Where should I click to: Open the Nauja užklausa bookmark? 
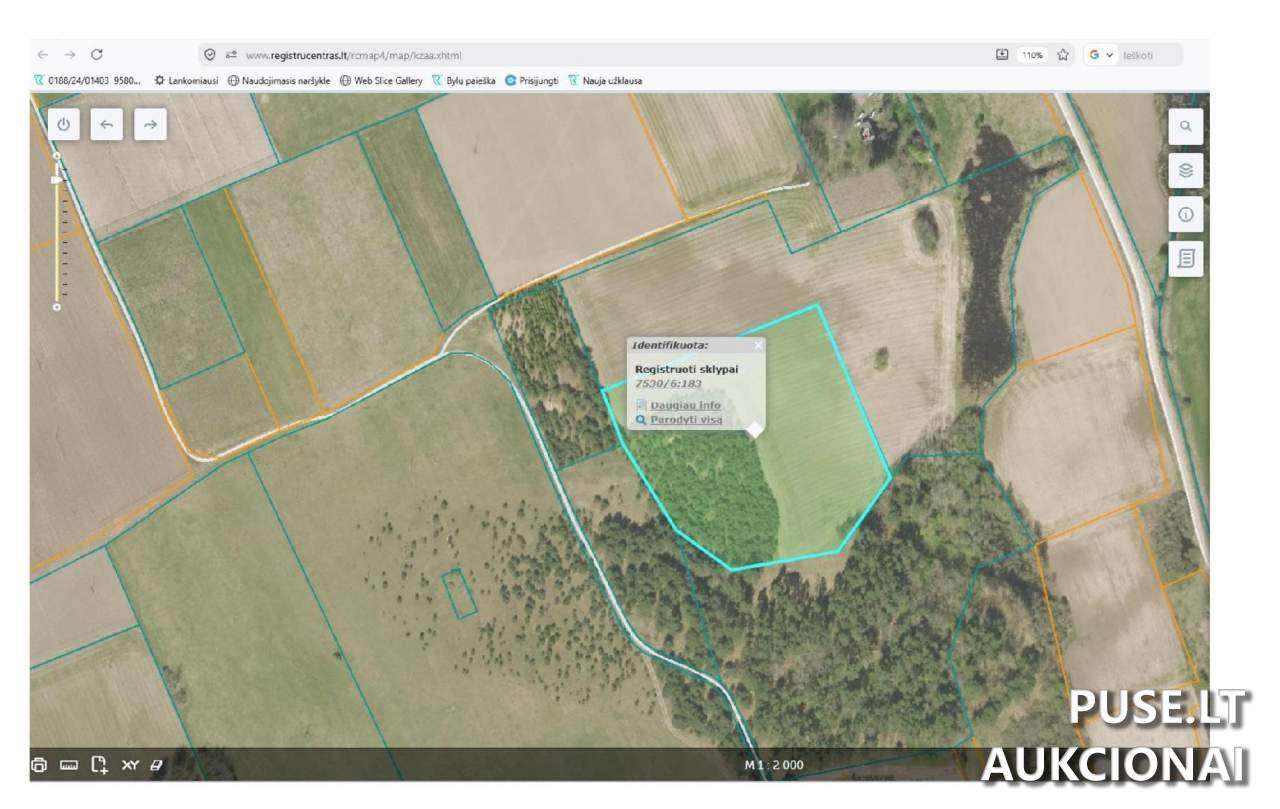tap(605, 80)
